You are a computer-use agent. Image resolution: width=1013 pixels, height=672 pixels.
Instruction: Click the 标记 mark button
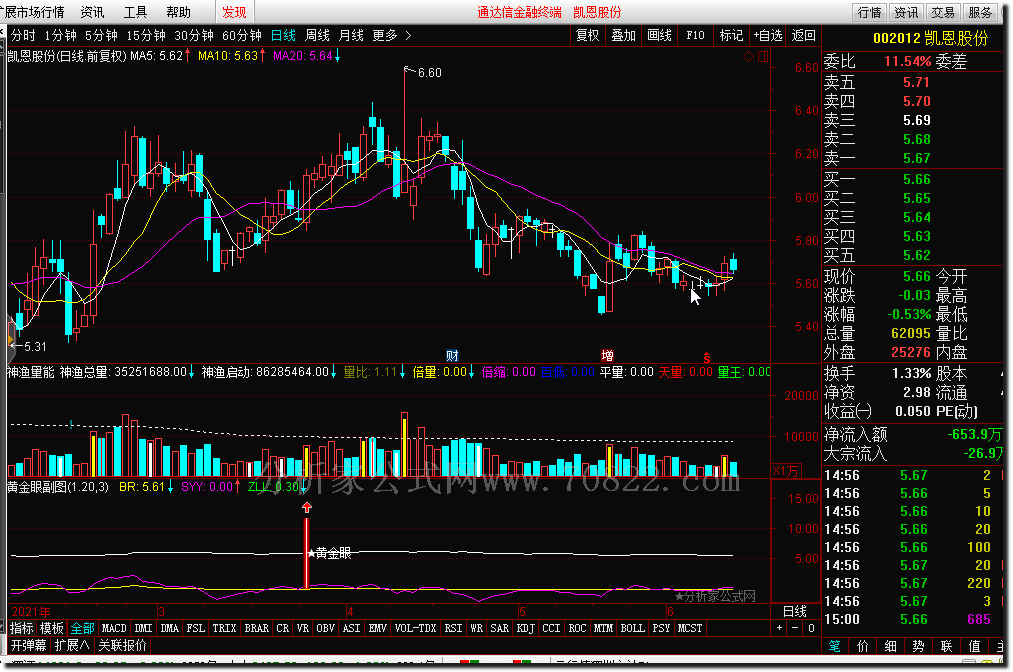[731, 36]
